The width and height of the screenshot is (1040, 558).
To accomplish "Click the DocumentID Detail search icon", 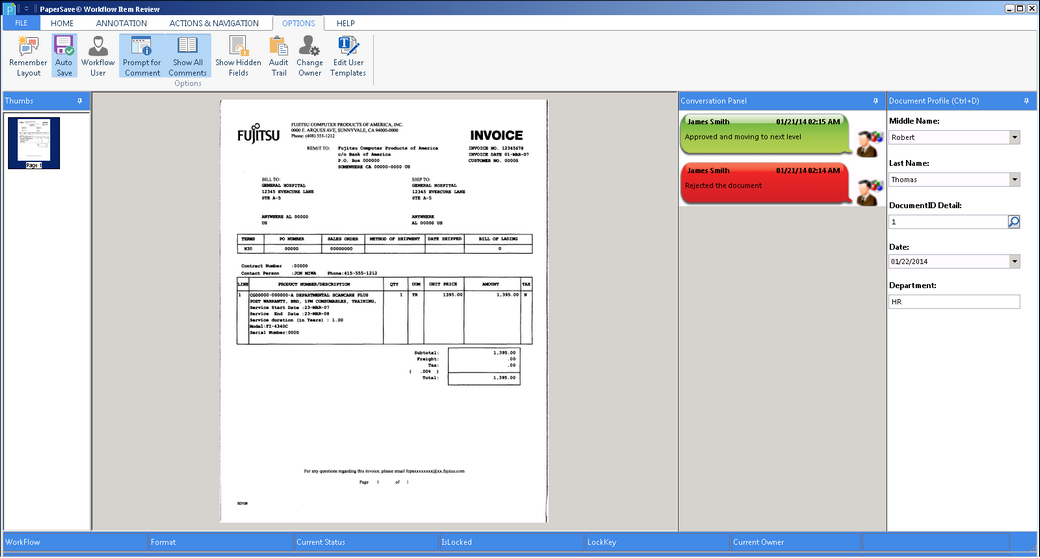I will click(x=1014, y=221).
